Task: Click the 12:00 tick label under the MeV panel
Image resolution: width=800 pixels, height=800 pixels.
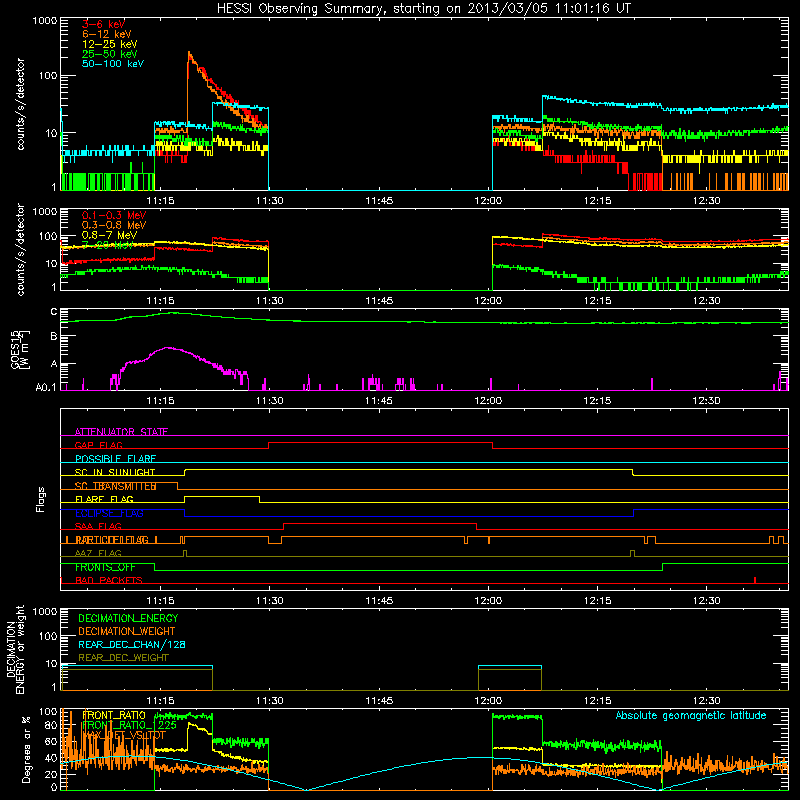Action: [488, 301]
